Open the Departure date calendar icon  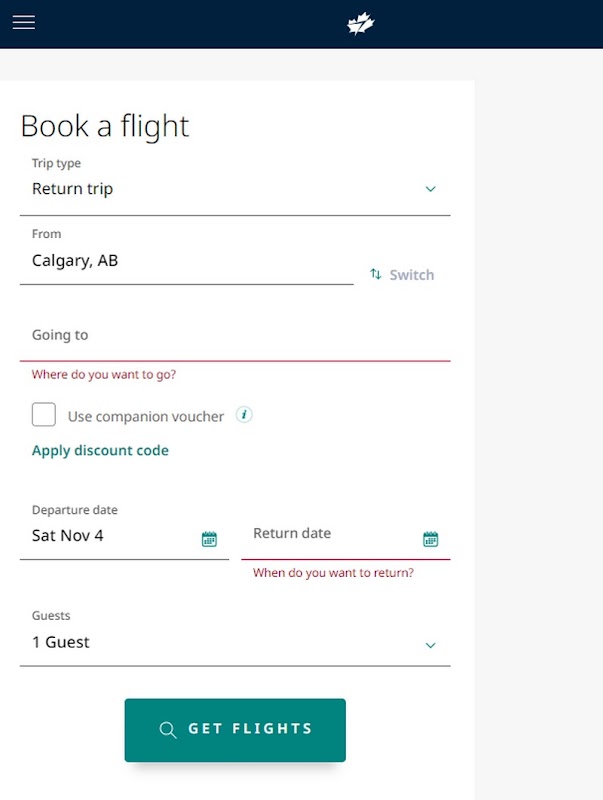[x=209, y=539]
